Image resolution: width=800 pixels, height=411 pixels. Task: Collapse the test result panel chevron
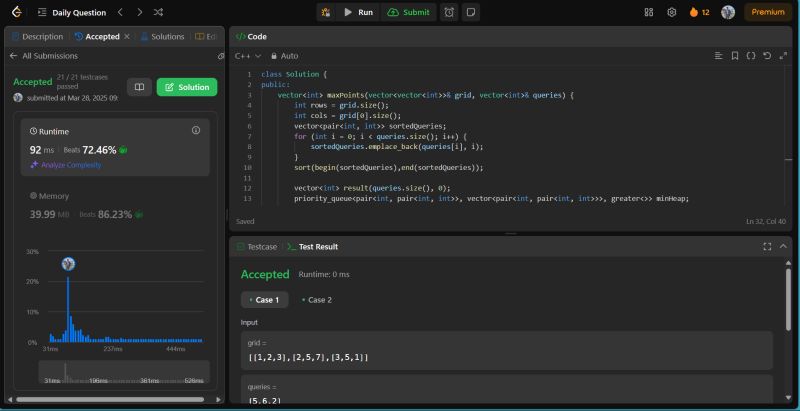[783, 247]
